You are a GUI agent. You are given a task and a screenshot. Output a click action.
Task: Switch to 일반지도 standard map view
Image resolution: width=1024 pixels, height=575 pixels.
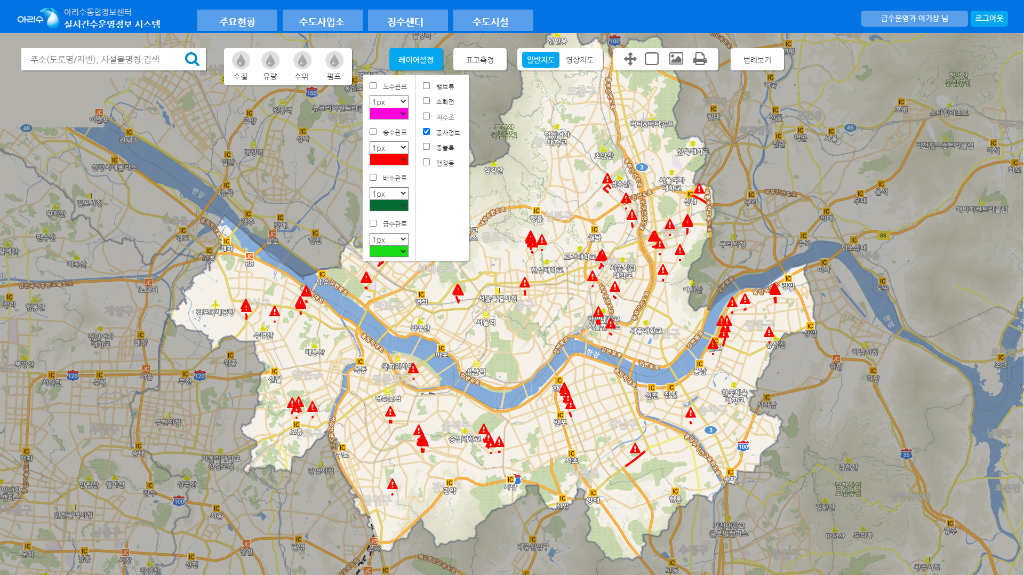point(540,59)
